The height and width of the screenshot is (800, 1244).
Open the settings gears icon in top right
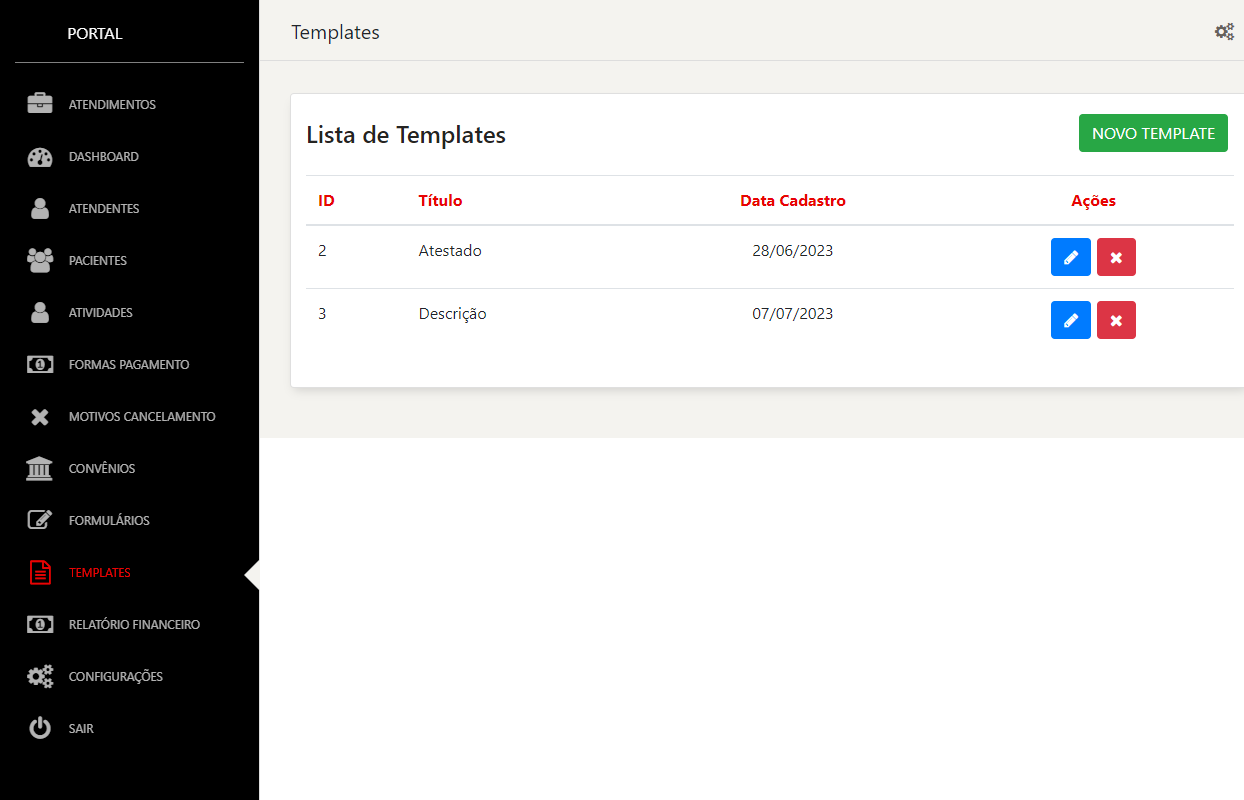(1224, 32)
